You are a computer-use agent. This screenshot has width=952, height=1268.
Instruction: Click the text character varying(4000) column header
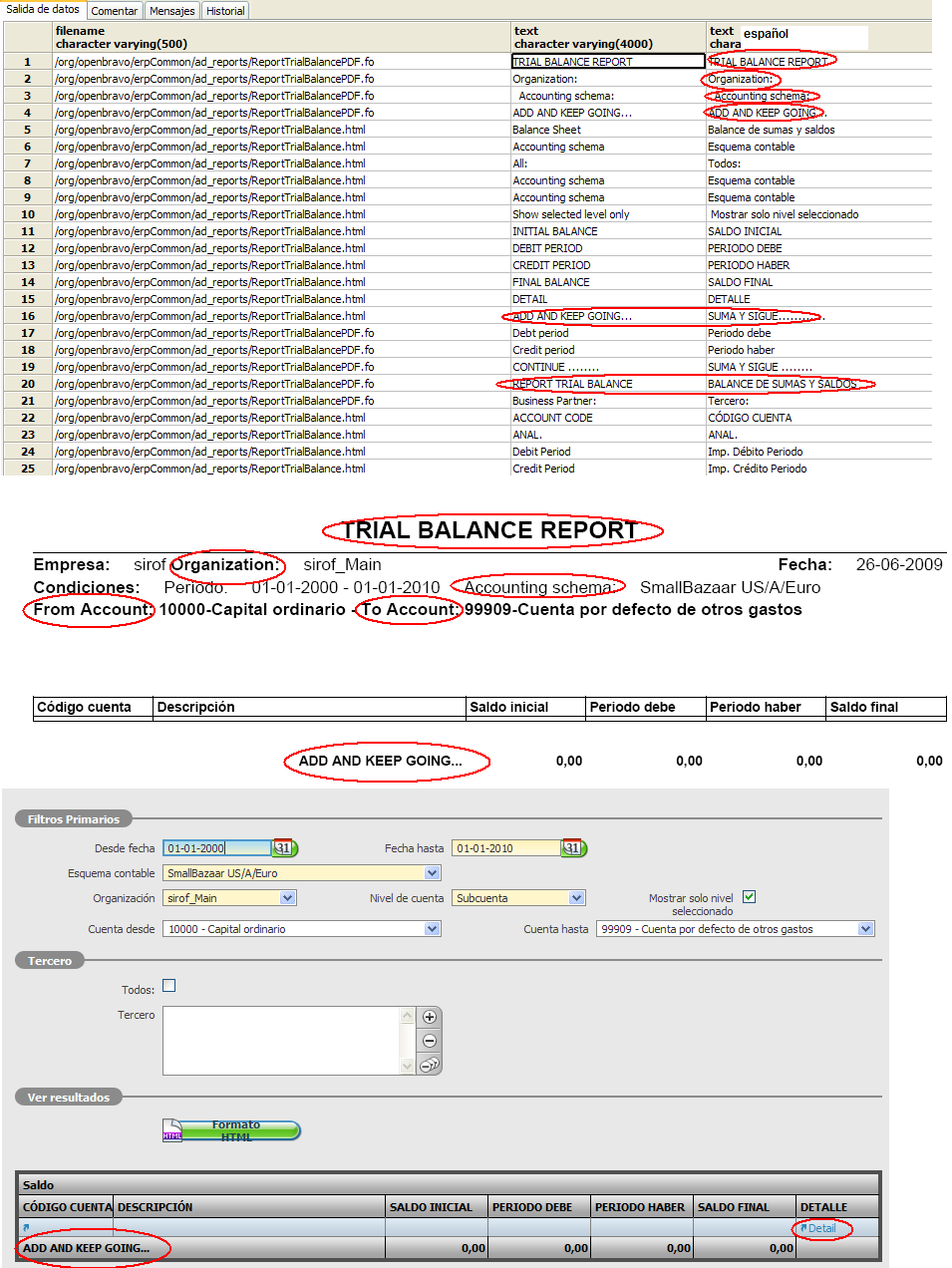(607, 37)
